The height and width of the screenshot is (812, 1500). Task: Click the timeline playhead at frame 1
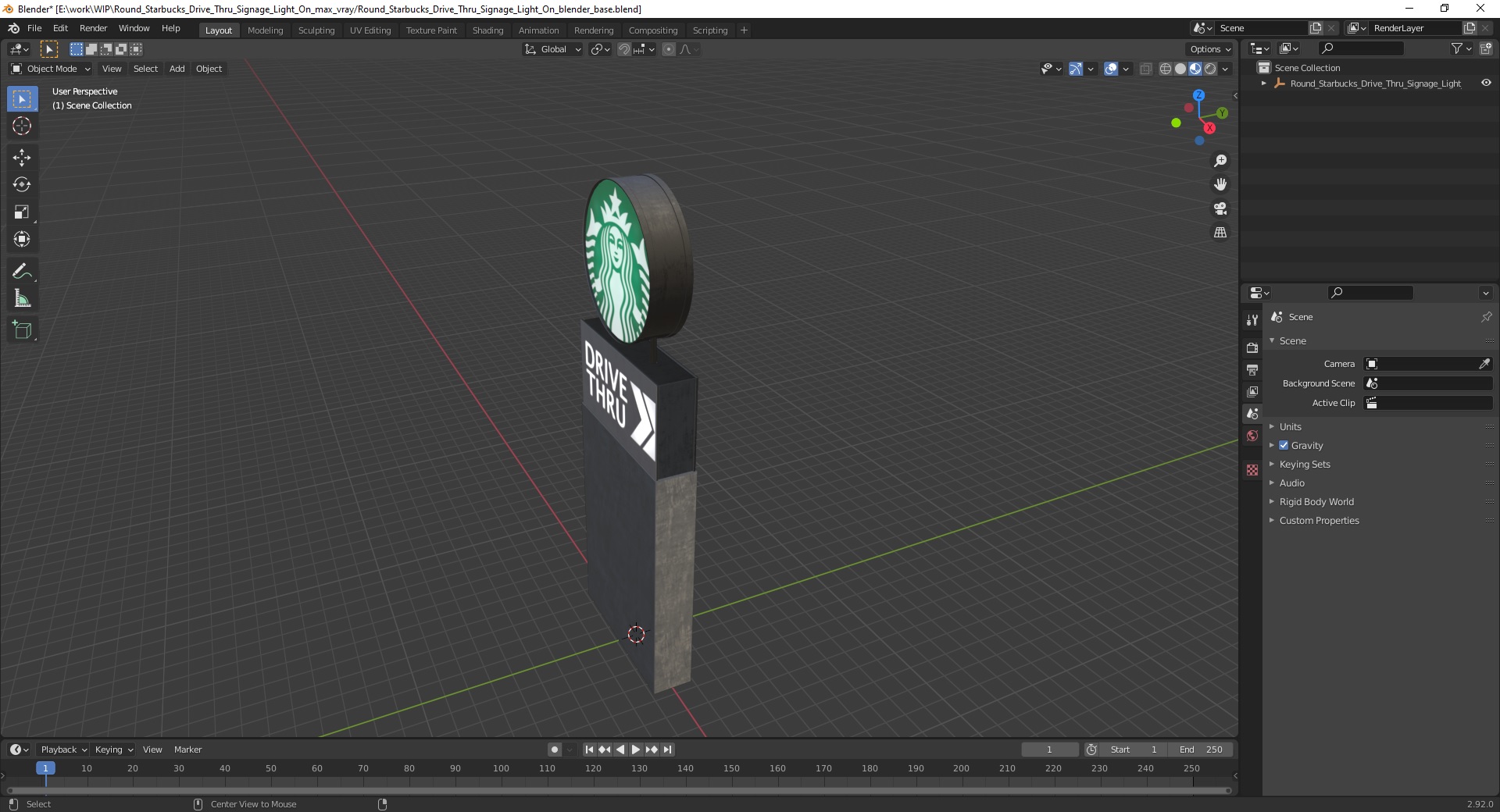tap(45, 768)
